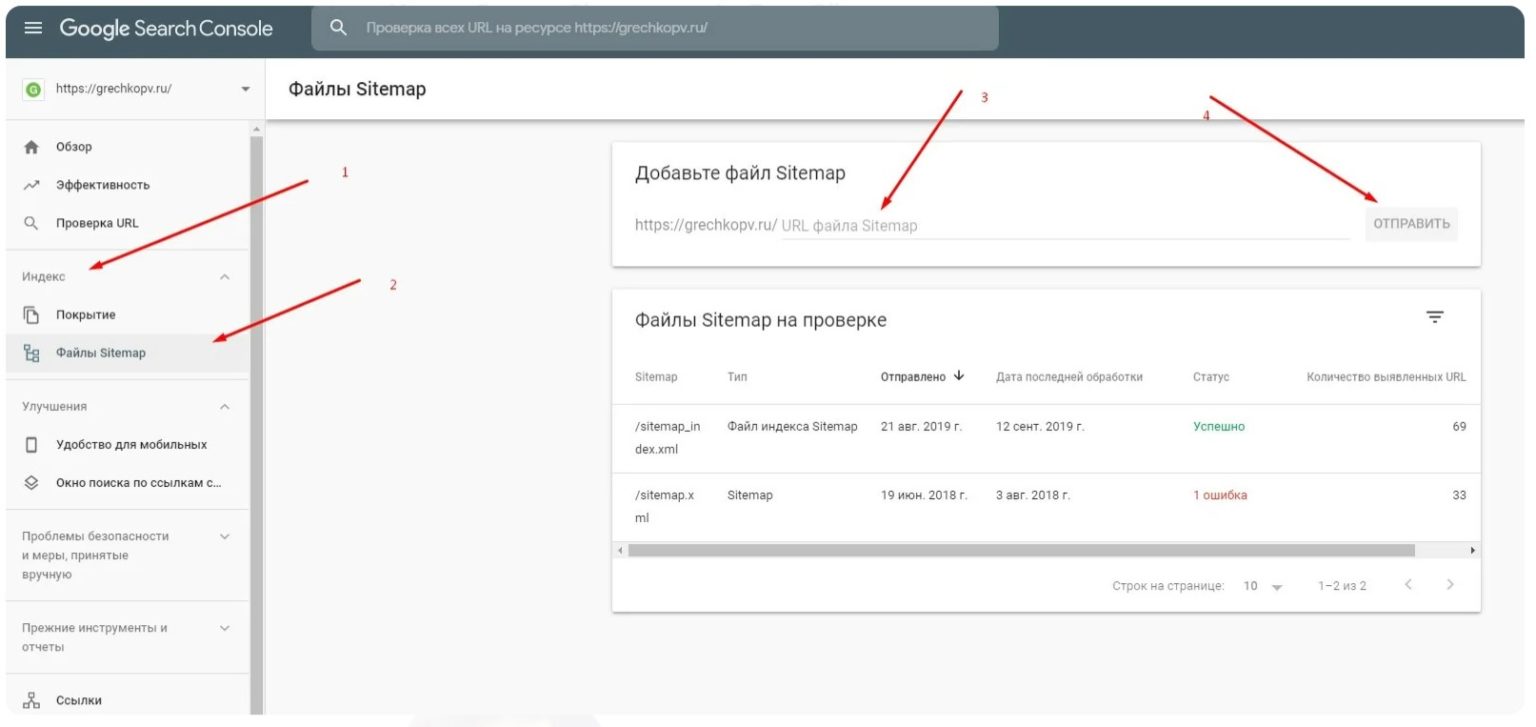The image size is (1536, 727).
Task: Open the hamburger main menu
Action: 33,28
